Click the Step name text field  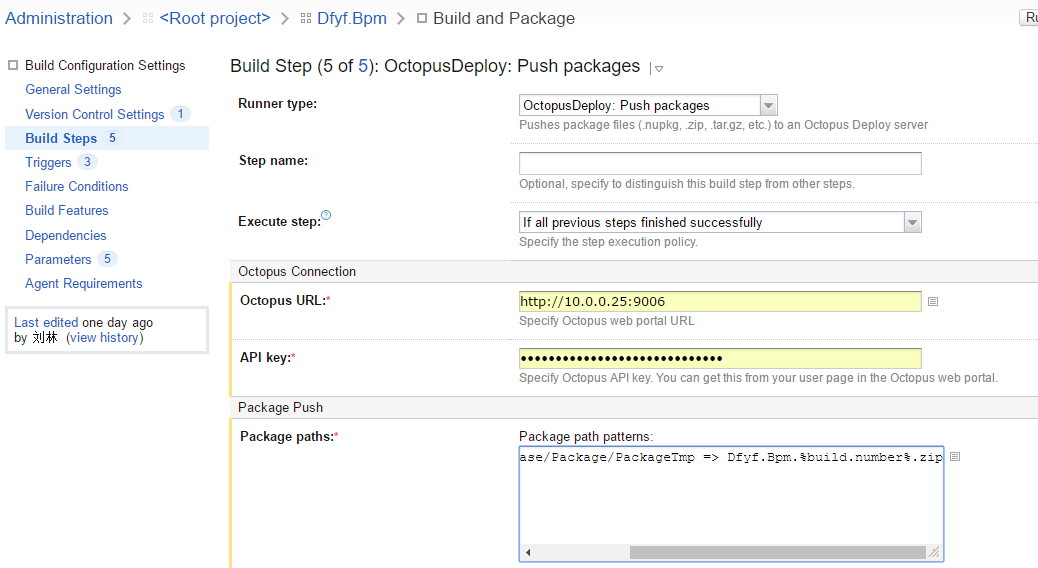coord(719,164)
